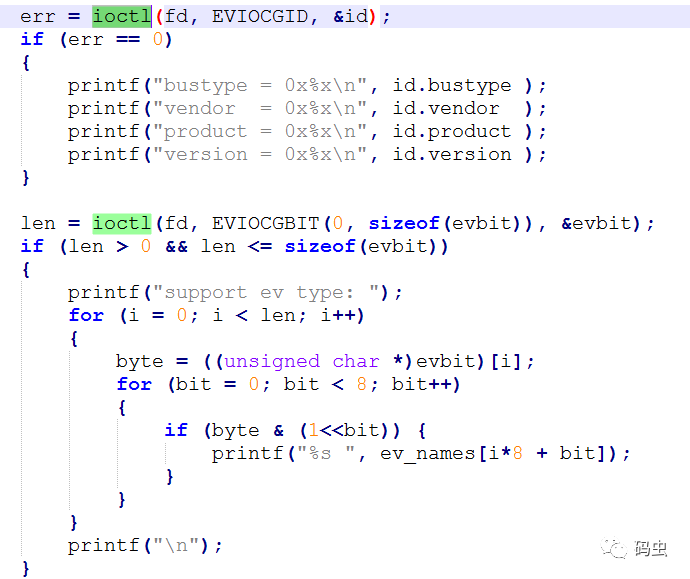690x579 pixels.
Task: Click id.bustype argument
Action: click(x=452, y=85)
